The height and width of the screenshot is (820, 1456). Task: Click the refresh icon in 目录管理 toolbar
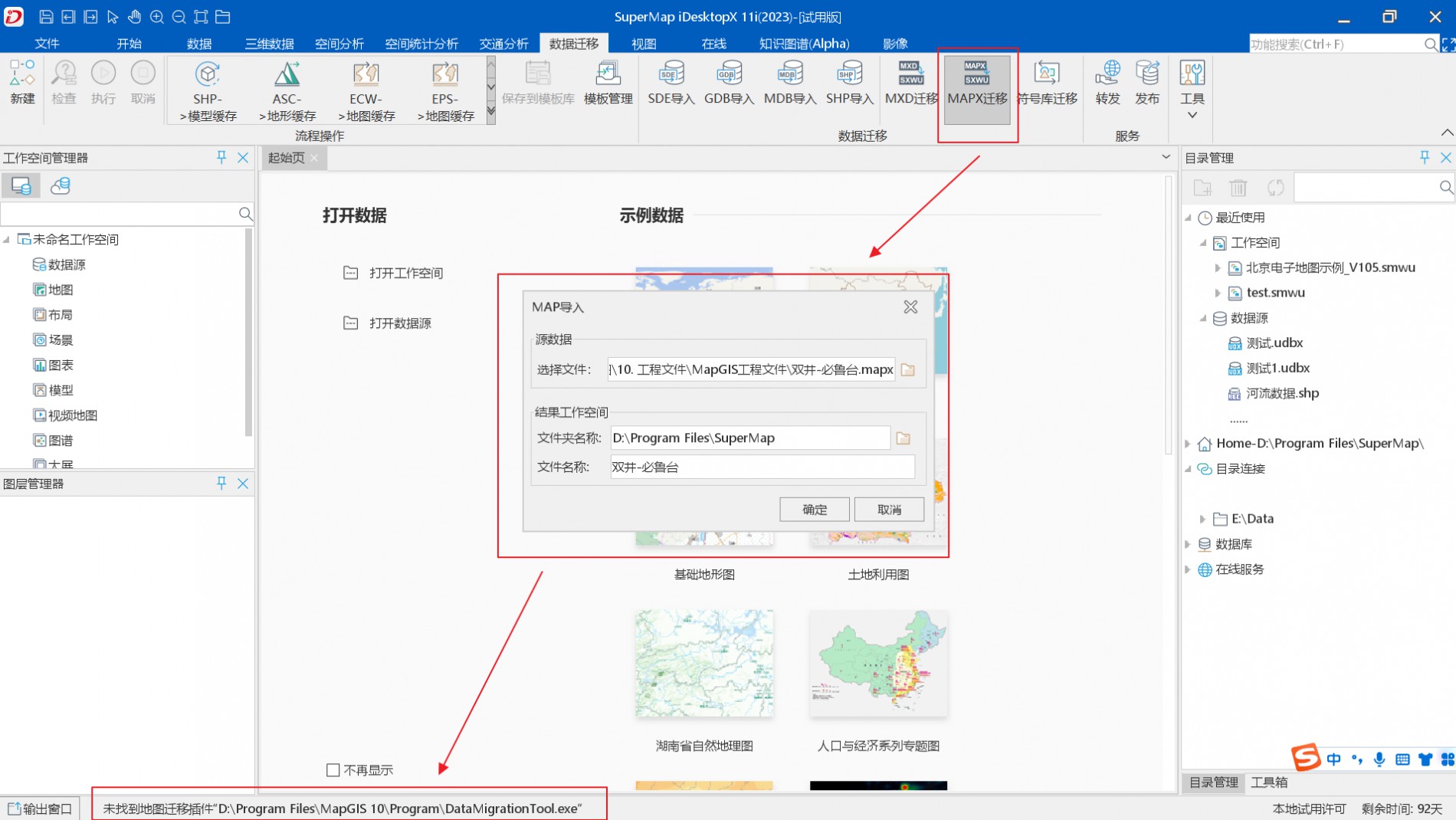(x=1275, y=188)
